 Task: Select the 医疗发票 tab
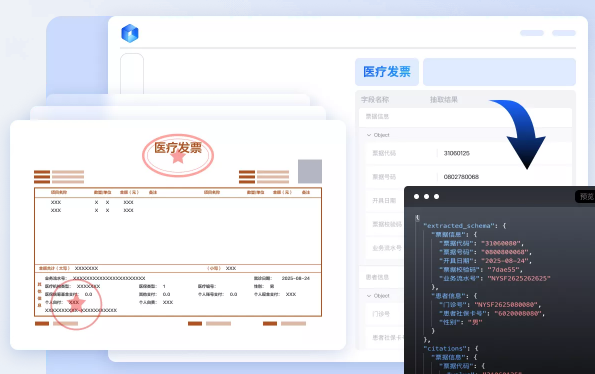point(387,72)
